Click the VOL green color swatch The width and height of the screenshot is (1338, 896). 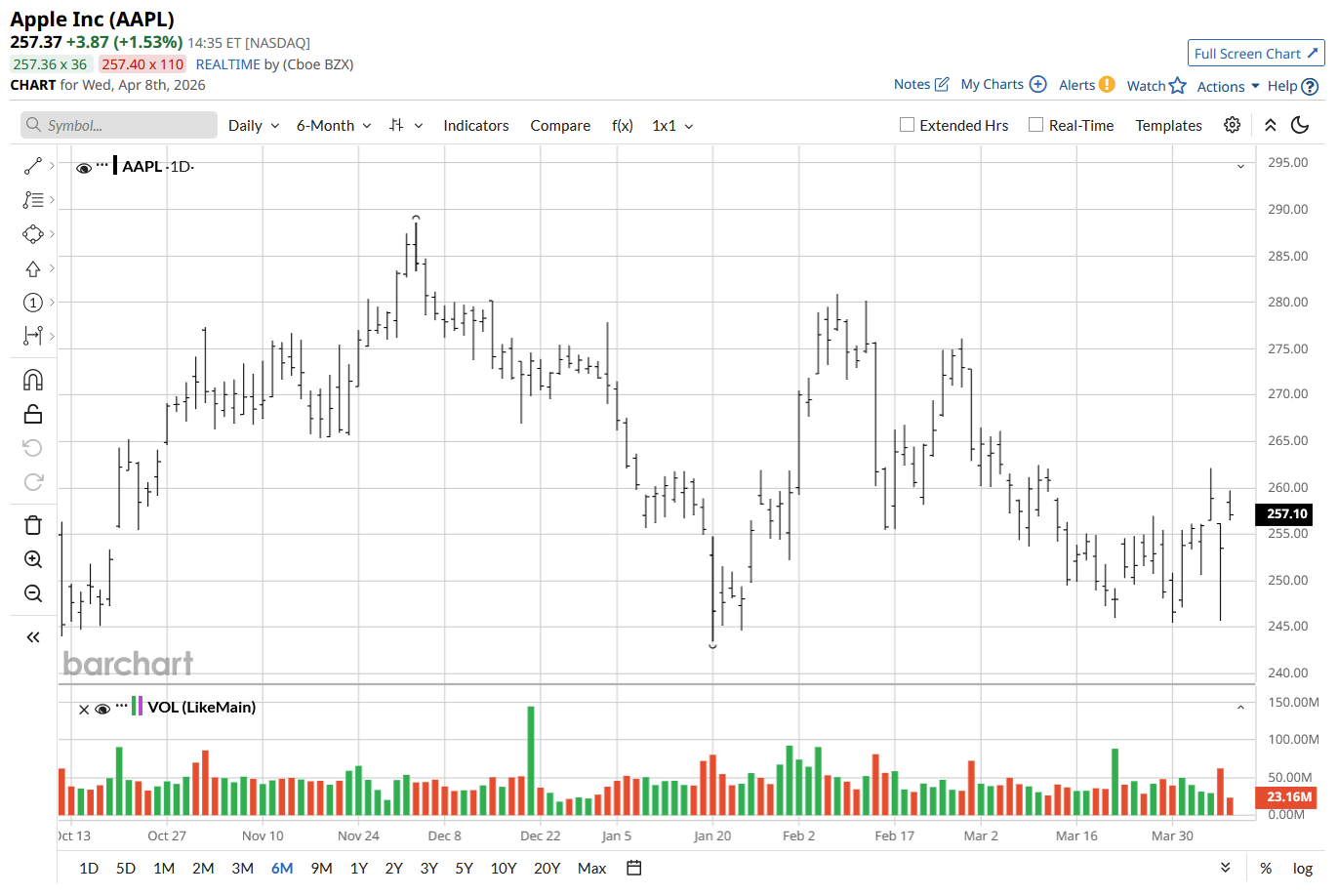coord(134,706)
